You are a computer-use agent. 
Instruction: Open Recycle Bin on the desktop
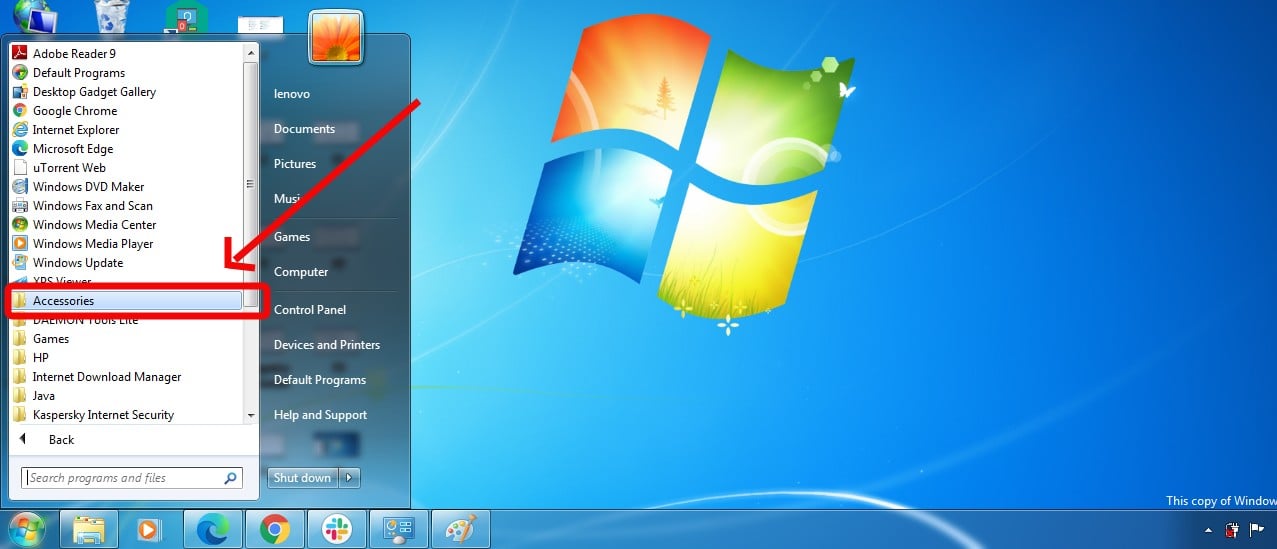[110, 16]
